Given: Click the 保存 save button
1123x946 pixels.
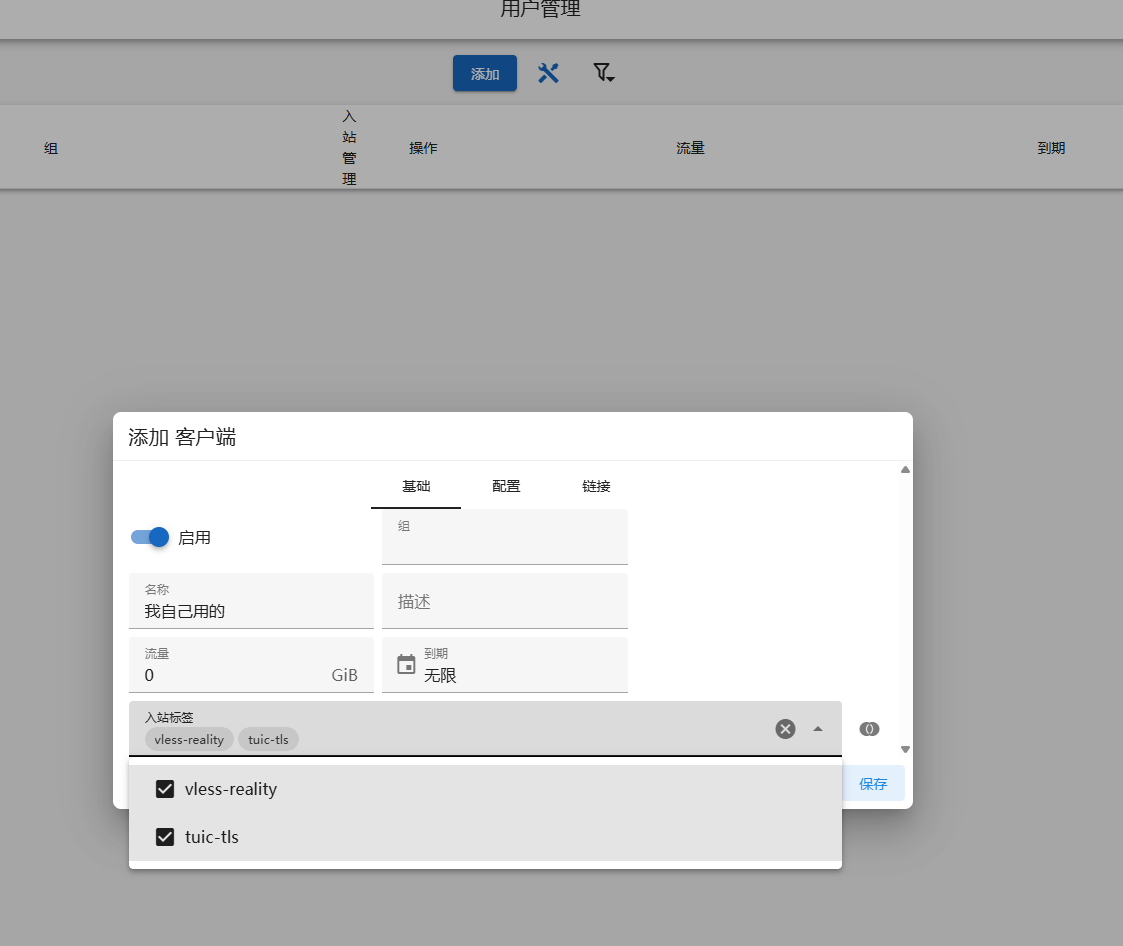Looking at the screenshot, I should point(873,784).
